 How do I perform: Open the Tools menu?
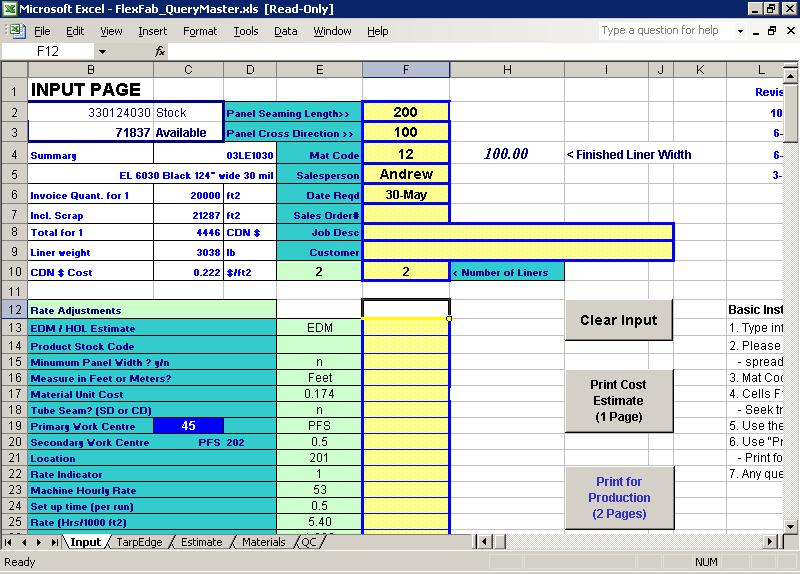pyautogui.click(x=246, y=31)
